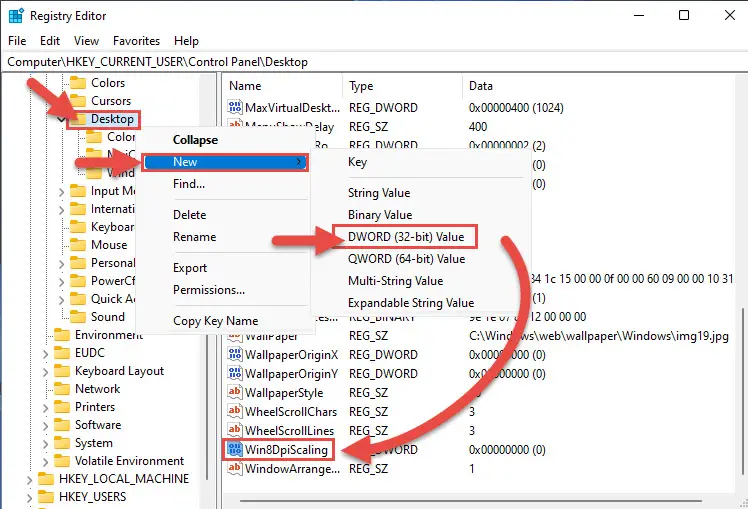
Task: Open the File menu
Action: pos(17,41)
